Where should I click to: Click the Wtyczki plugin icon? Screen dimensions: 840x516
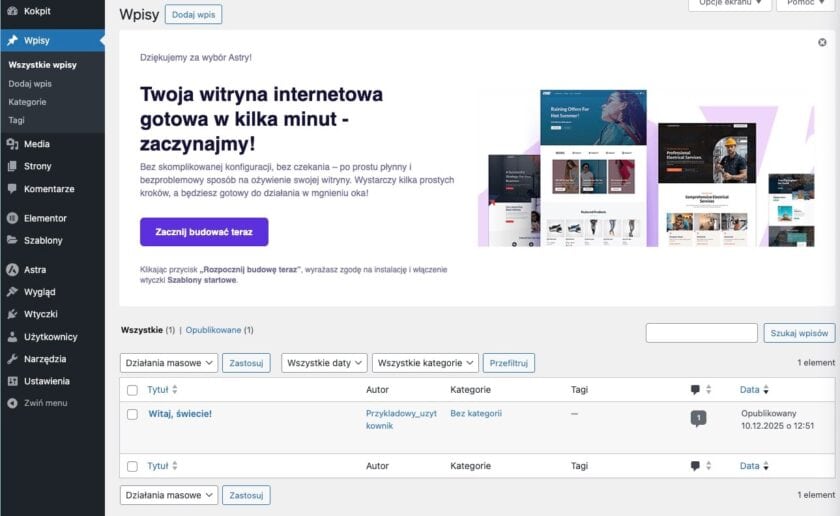click(x=12, y=314)
